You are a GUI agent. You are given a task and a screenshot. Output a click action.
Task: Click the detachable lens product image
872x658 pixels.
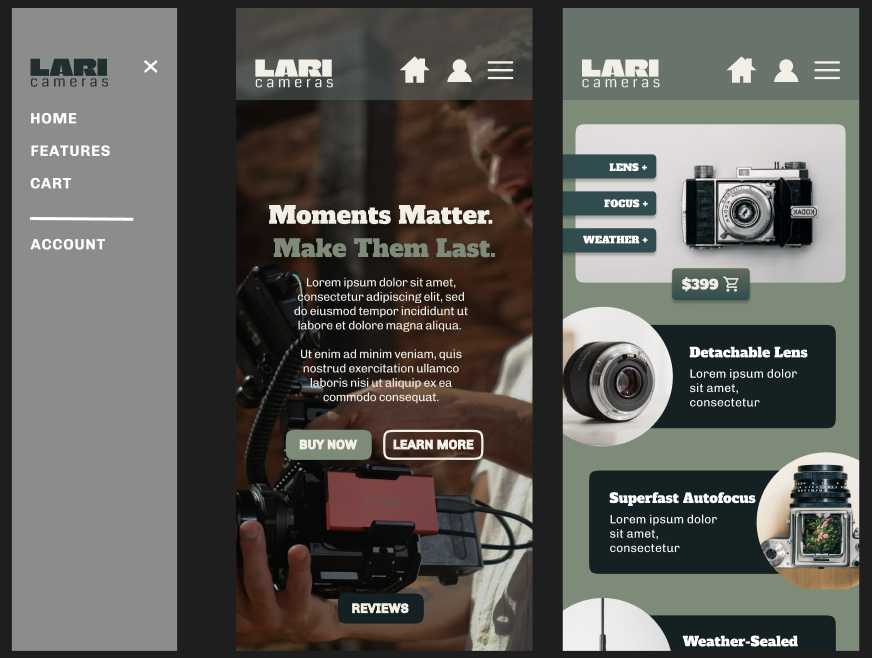coord(612,377)
